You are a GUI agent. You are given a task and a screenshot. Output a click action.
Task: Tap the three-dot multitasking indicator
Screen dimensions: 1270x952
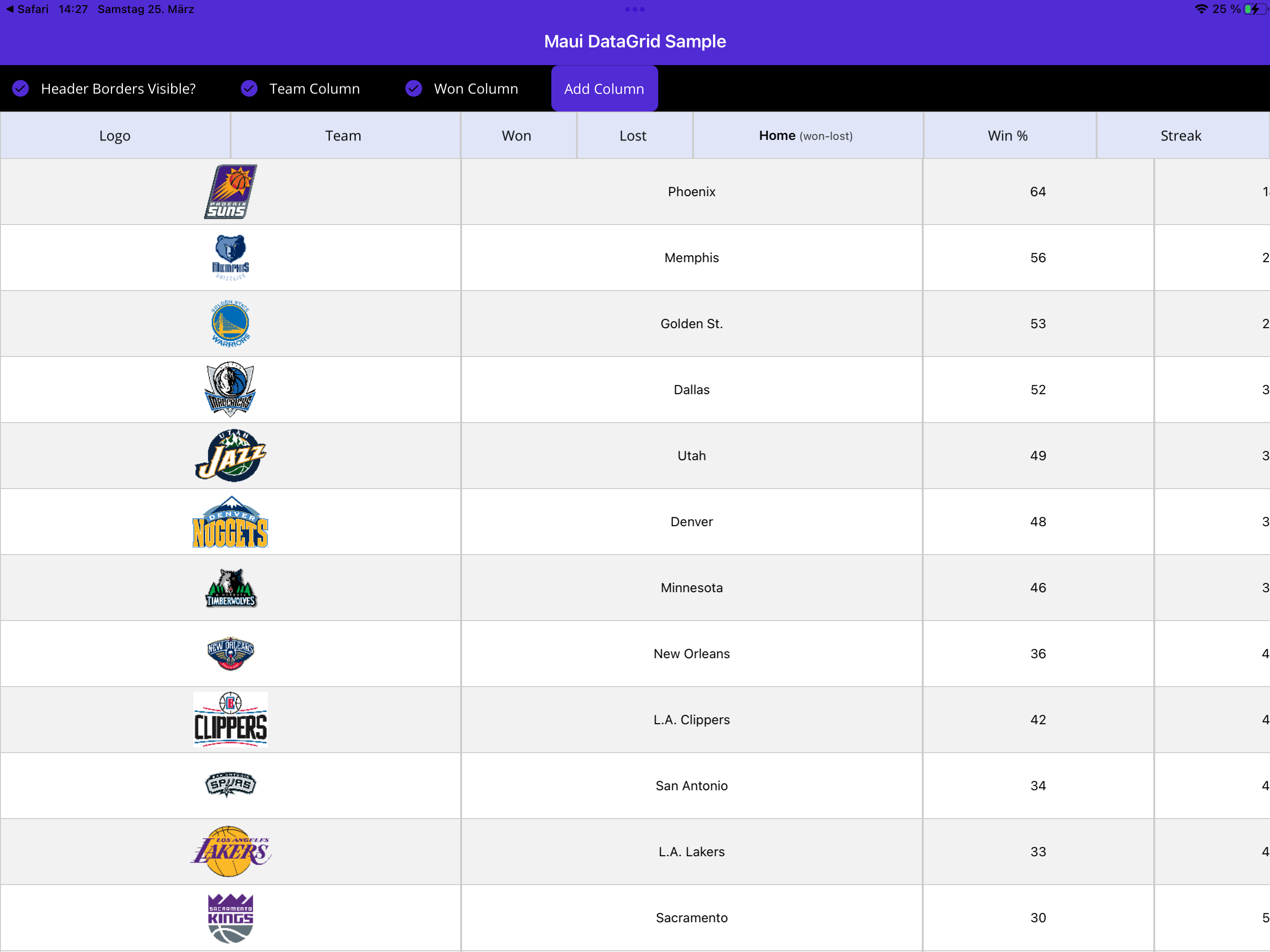coord(635,9)
